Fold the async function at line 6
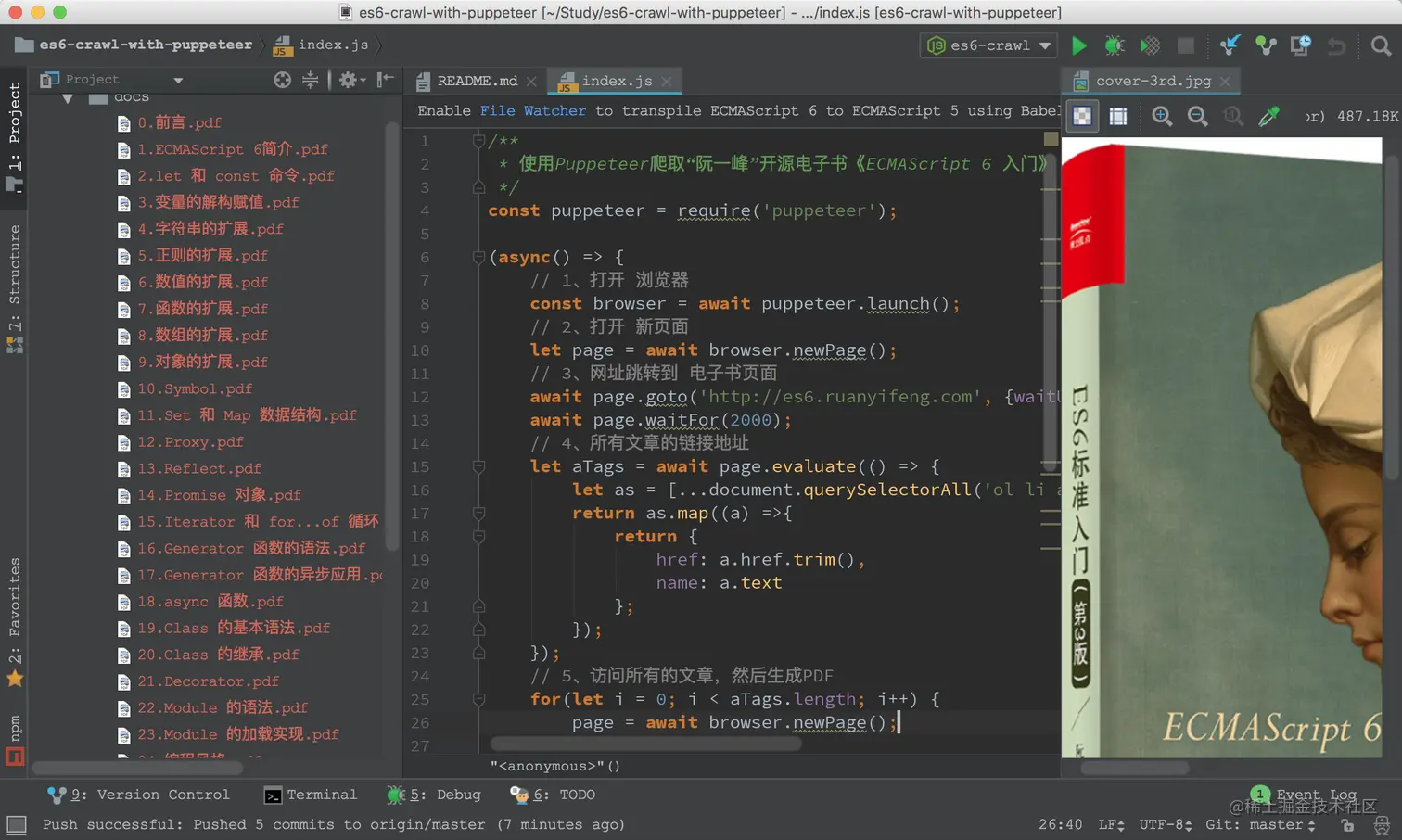Viewport: 1402px width, 840px height. [x=478, y=257]
